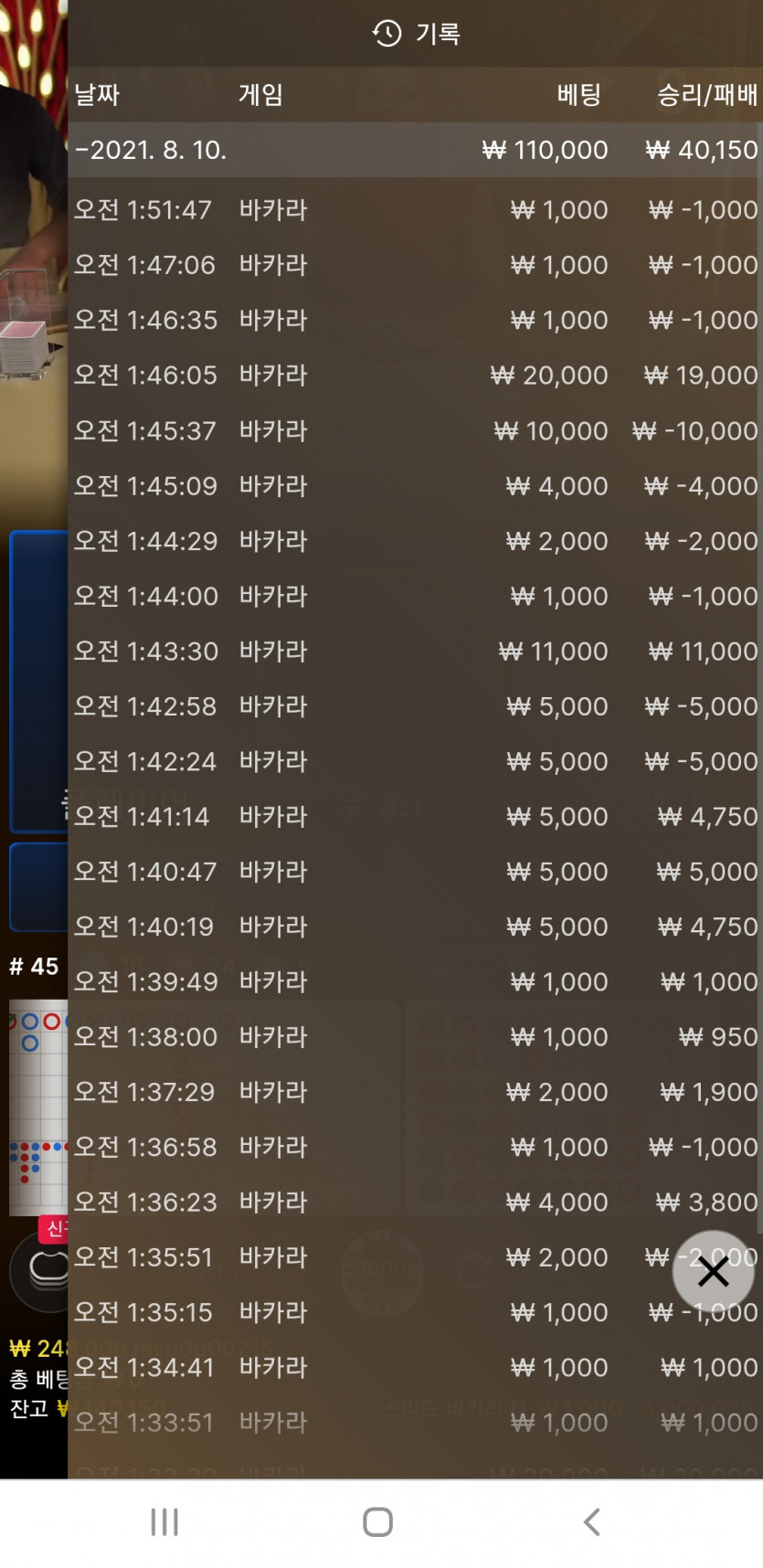Tap the Android back arrow

tap(591, 1521)
